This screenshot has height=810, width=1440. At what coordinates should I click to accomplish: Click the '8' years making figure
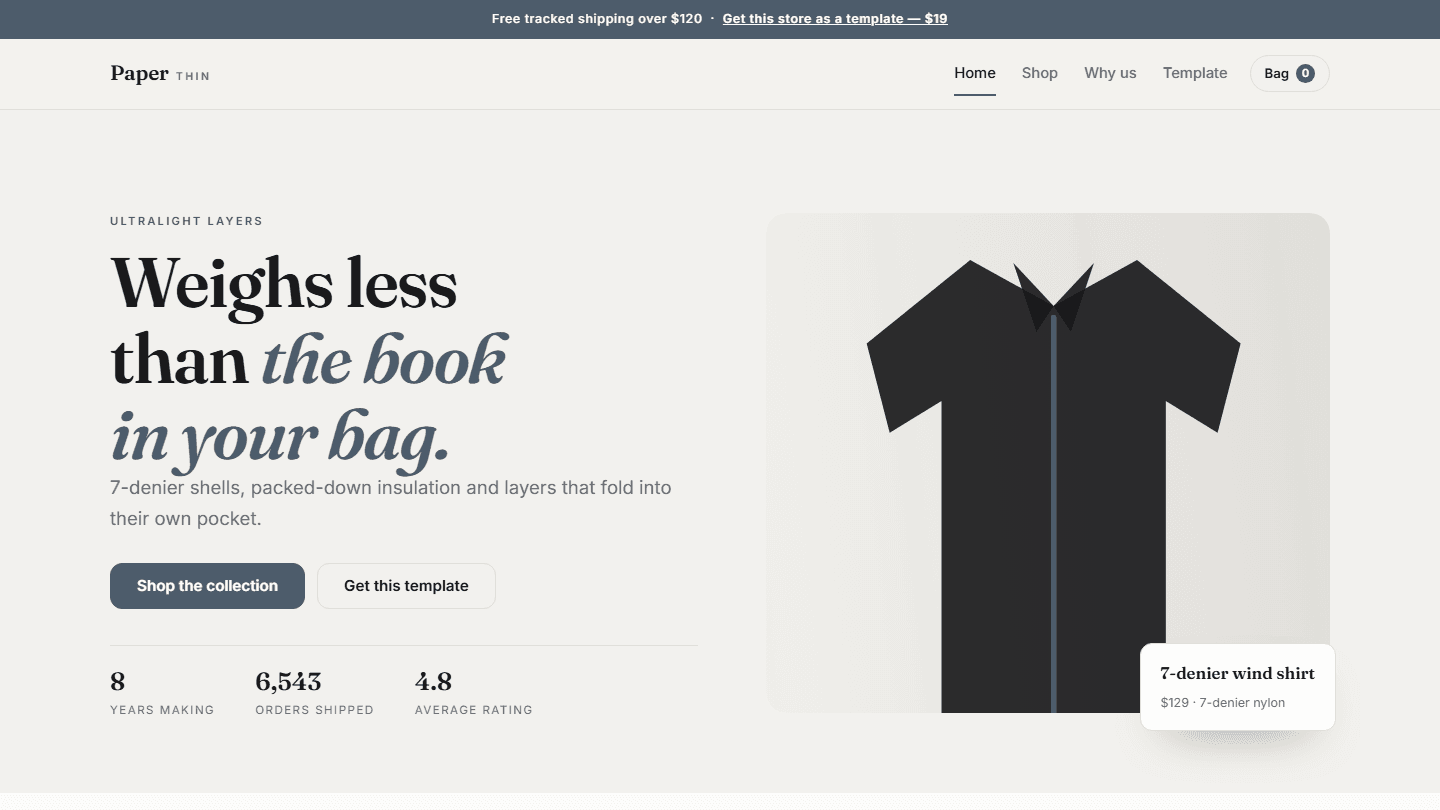tap(118, 682)
